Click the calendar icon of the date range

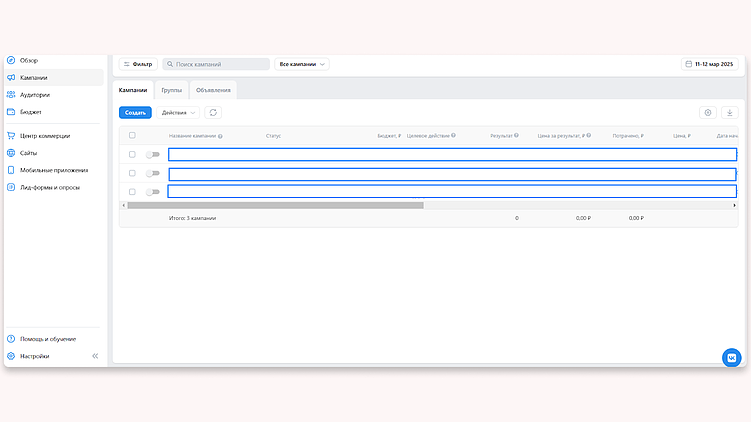coord(689,64)
